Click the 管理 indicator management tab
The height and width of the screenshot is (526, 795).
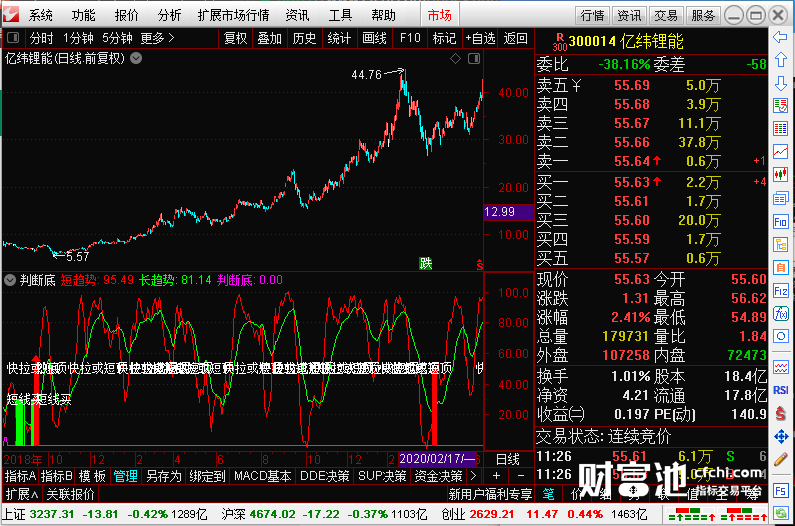coord(126,476)
